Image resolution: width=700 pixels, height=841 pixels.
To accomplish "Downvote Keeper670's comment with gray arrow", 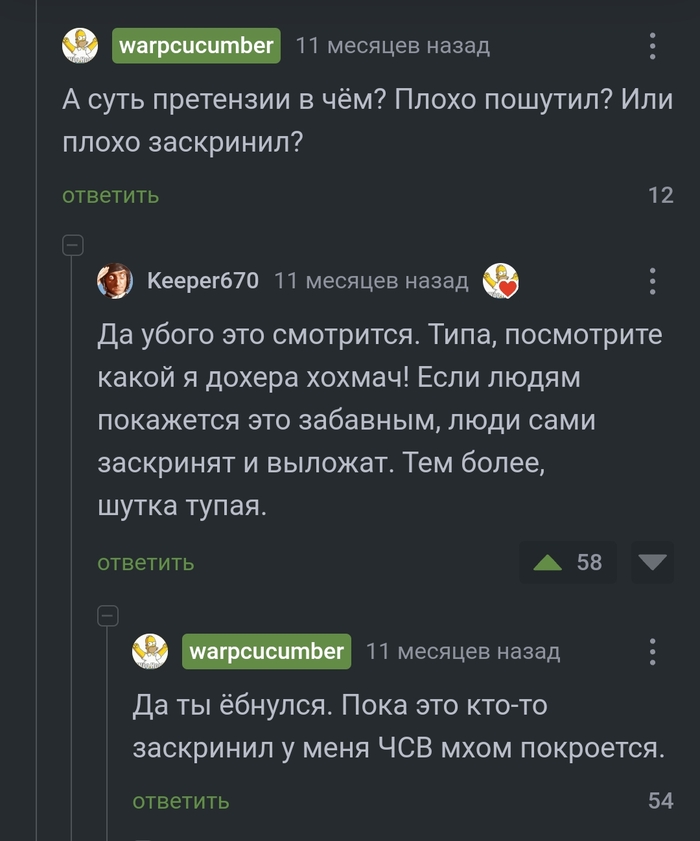I will (652, 563).
